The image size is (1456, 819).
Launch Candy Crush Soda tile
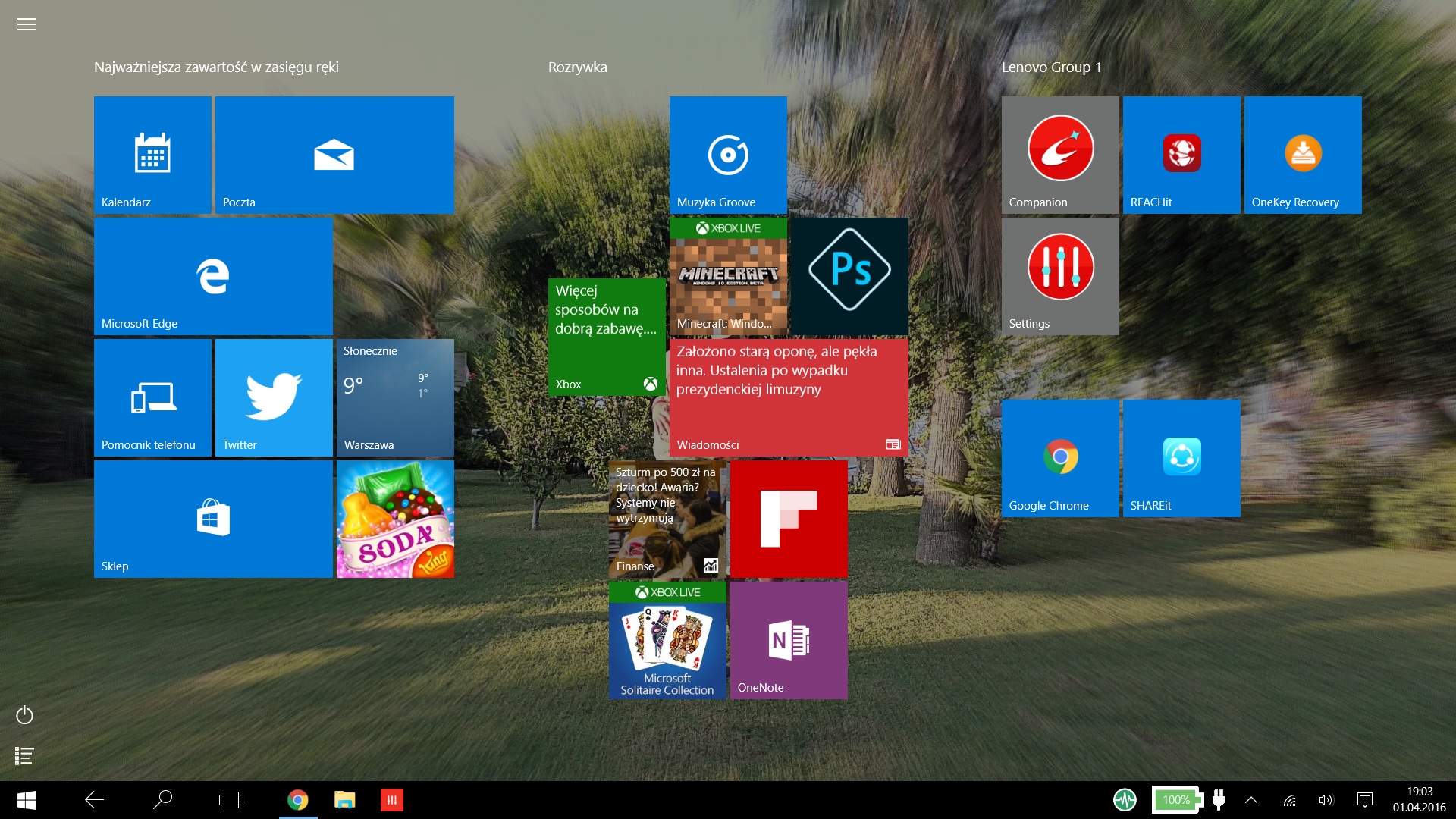tap(395, 519)
